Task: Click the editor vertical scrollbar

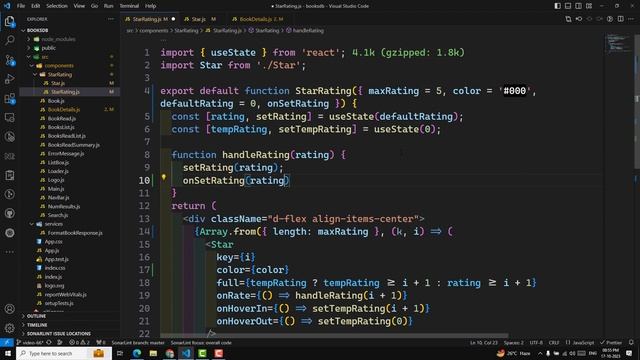Action: pyautogui.click(x=637, y=102)
